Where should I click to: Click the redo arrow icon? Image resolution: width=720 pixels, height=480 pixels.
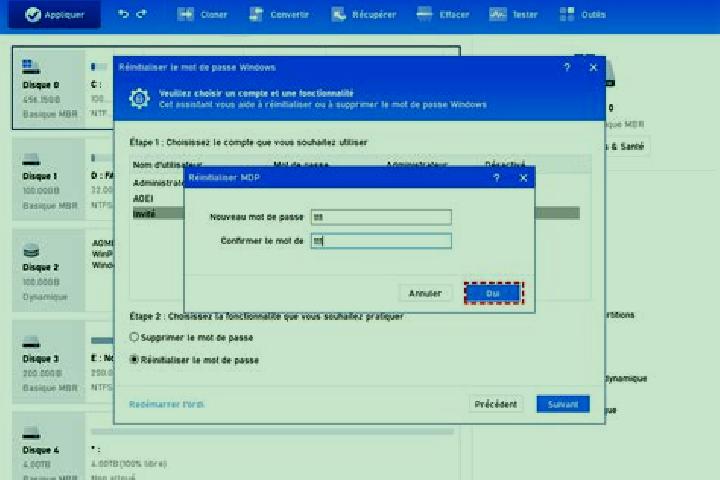[x=142, y=14]
